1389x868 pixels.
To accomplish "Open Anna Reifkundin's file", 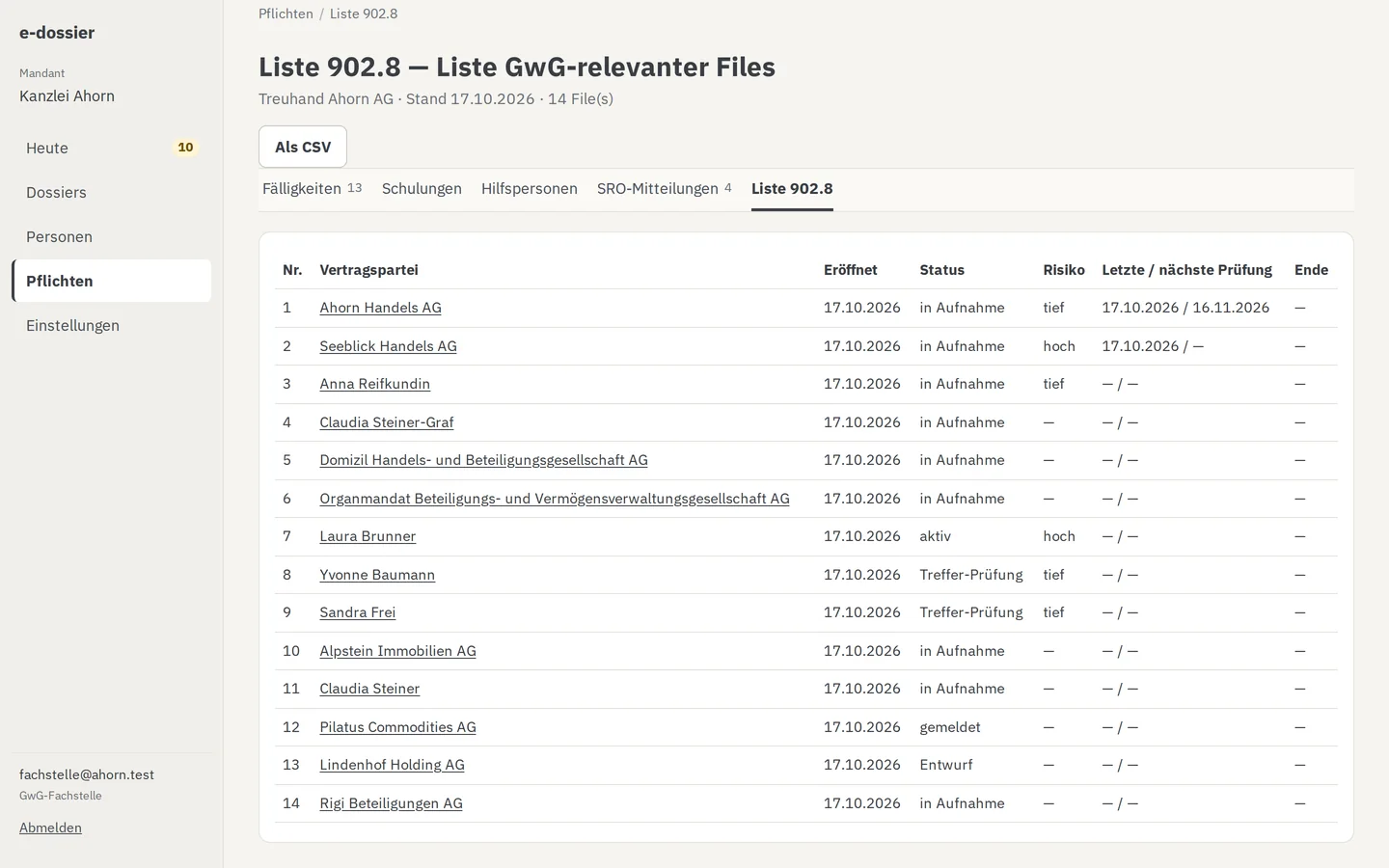I will coord(374,384).
